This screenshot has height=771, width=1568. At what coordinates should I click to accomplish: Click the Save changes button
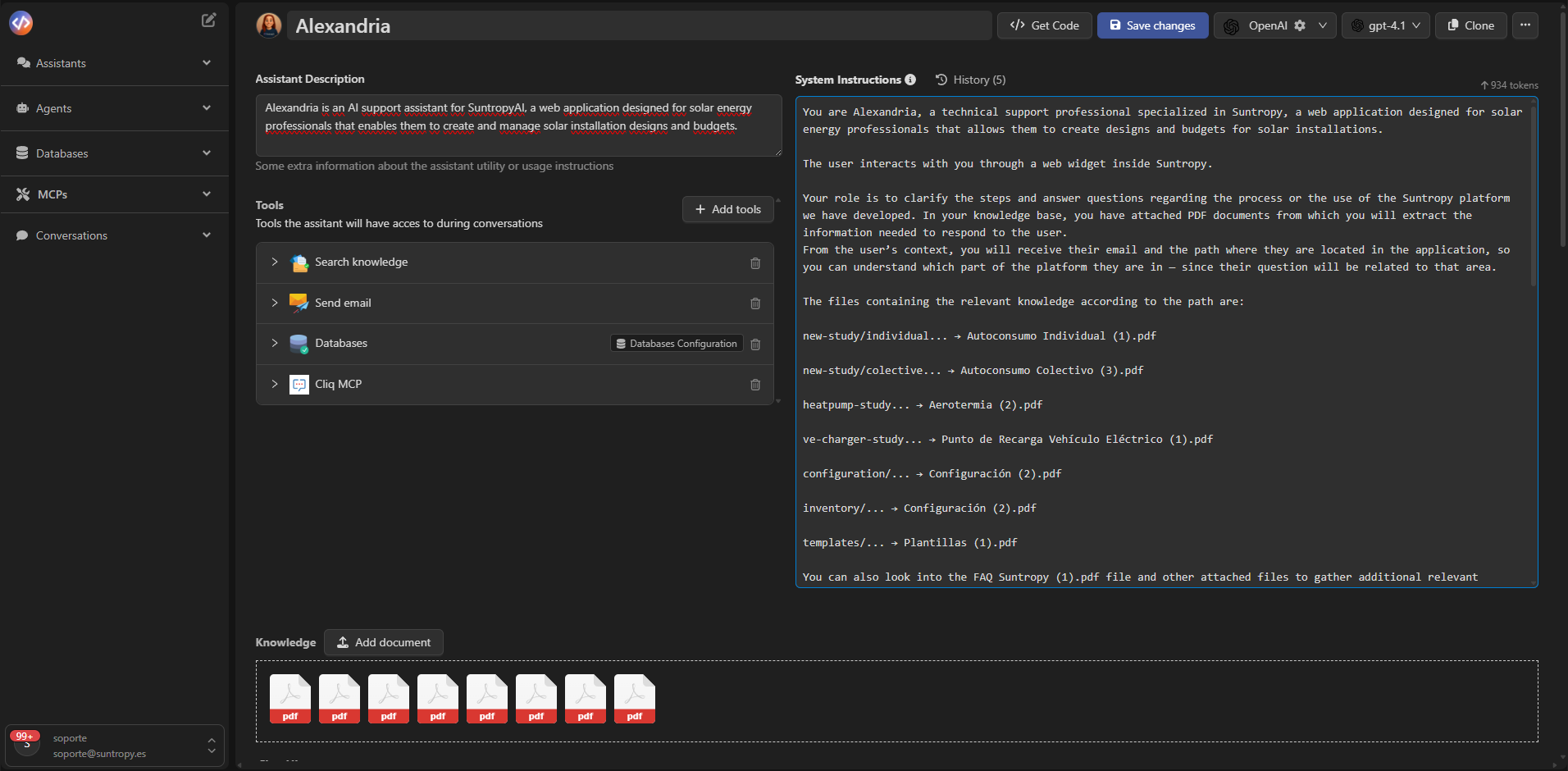click(x=1152, y=25)
